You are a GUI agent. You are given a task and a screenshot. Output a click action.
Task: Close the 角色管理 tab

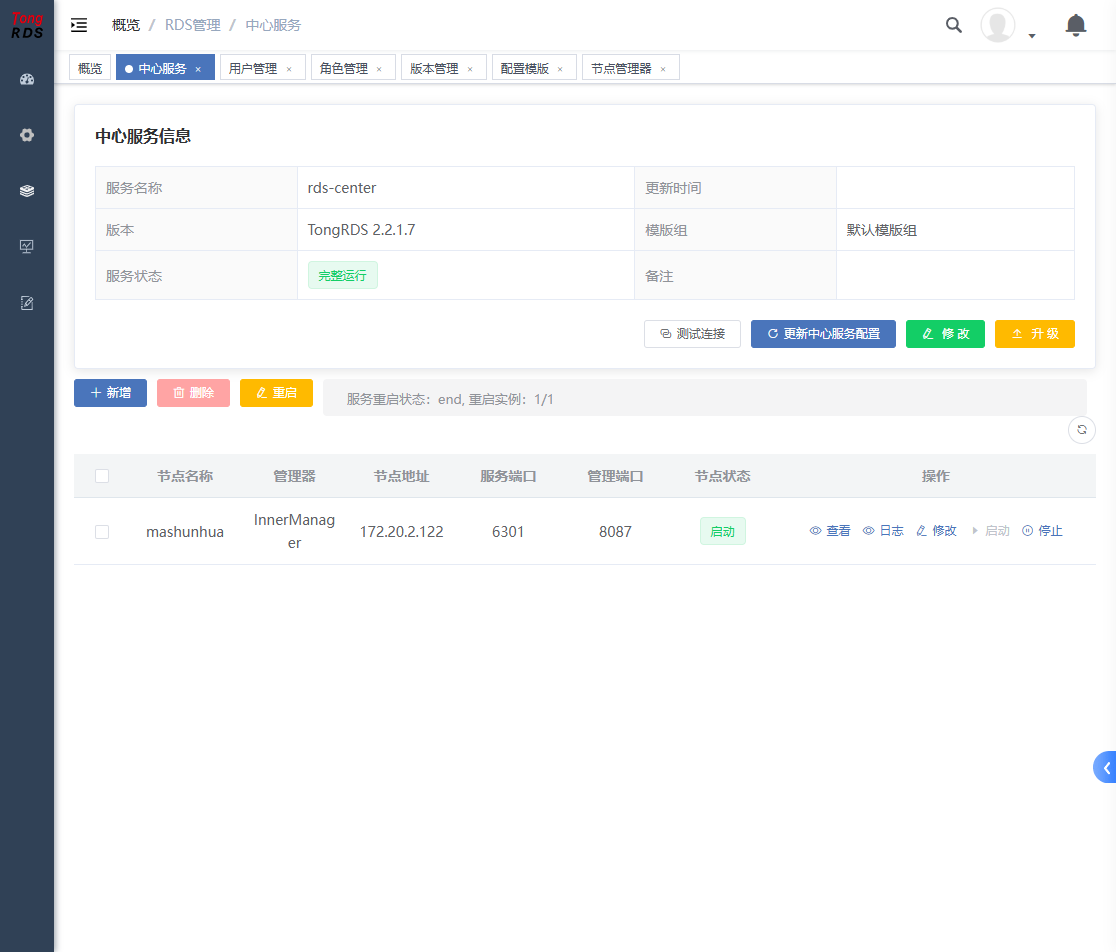click(x=379, y=69)
